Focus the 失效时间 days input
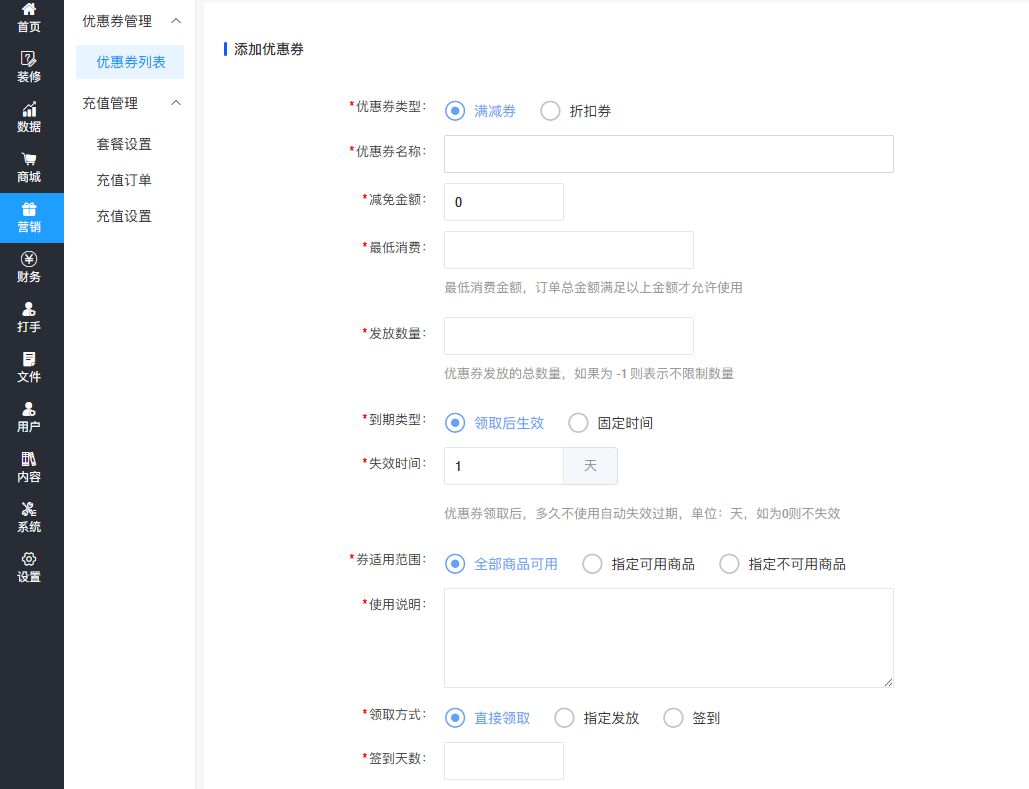 click(x=503, y=466)
